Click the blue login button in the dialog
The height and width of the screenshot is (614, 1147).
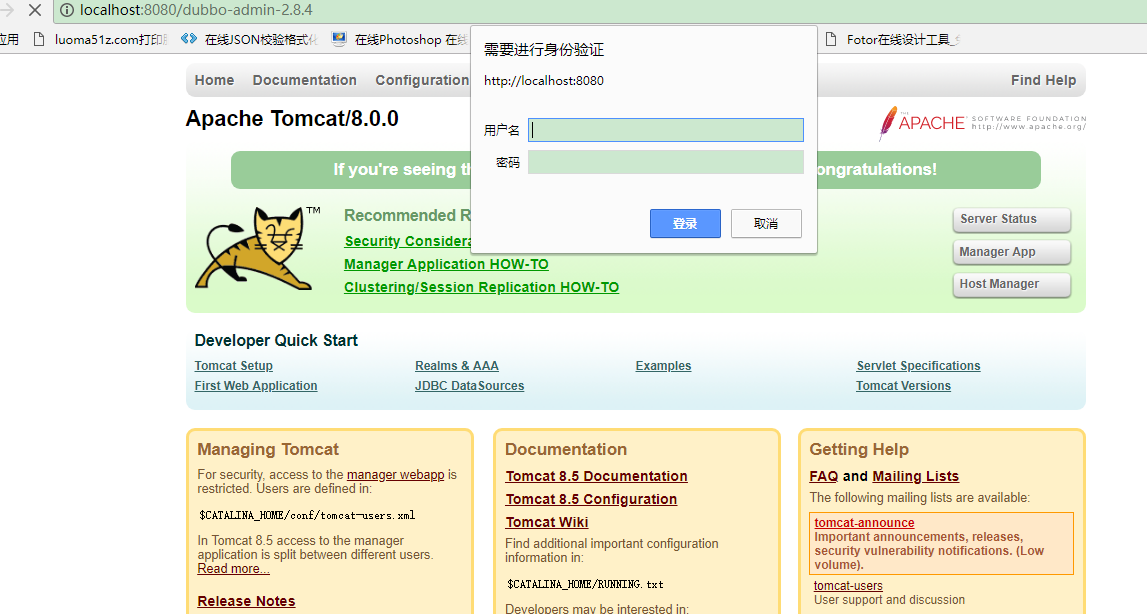685,223
